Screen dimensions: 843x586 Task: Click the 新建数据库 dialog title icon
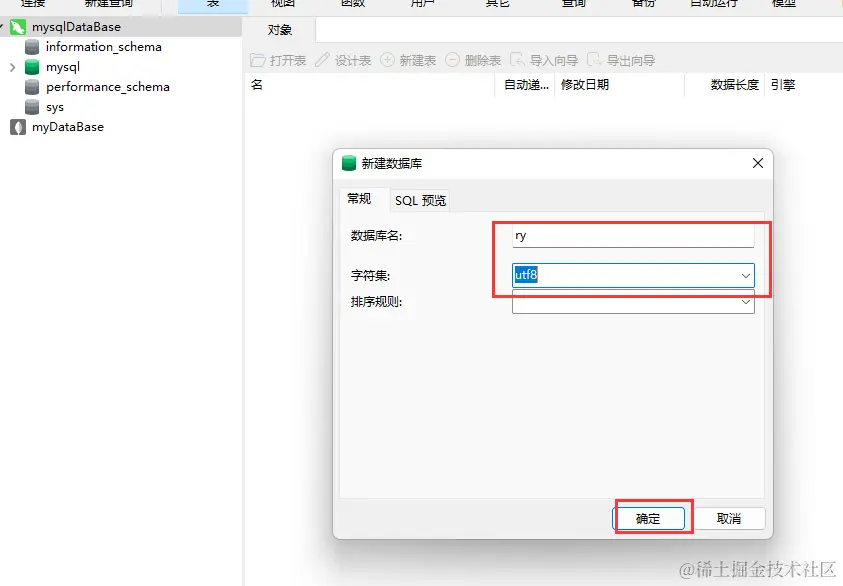(x=349, y=163)
